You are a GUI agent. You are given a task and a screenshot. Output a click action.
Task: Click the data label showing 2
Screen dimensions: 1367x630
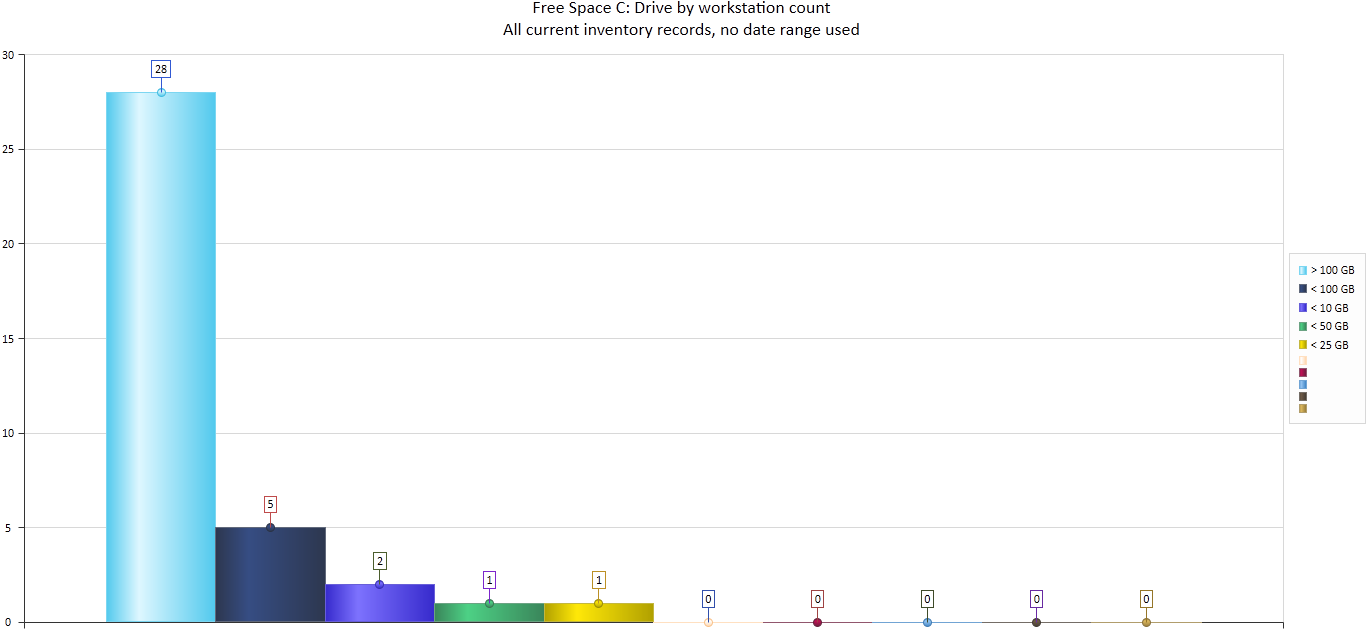point(379,561)
